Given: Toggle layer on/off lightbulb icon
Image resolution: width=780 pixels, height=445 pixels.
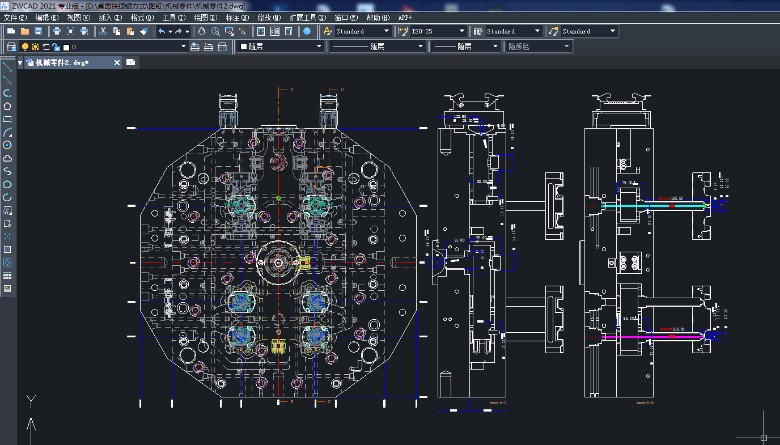Looking at the screenshot, I should coord(26,46).
